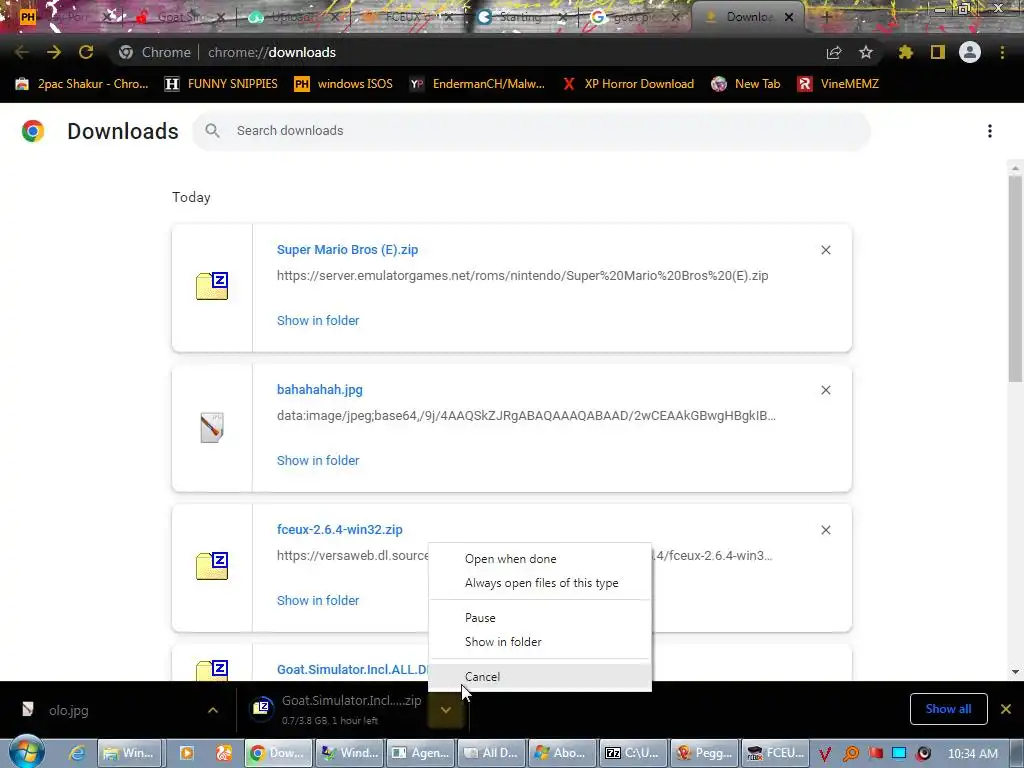The height and width of the screenshot is (768, 1024).
Task: Open the New Tab bookmark
Action: [746, 84]
